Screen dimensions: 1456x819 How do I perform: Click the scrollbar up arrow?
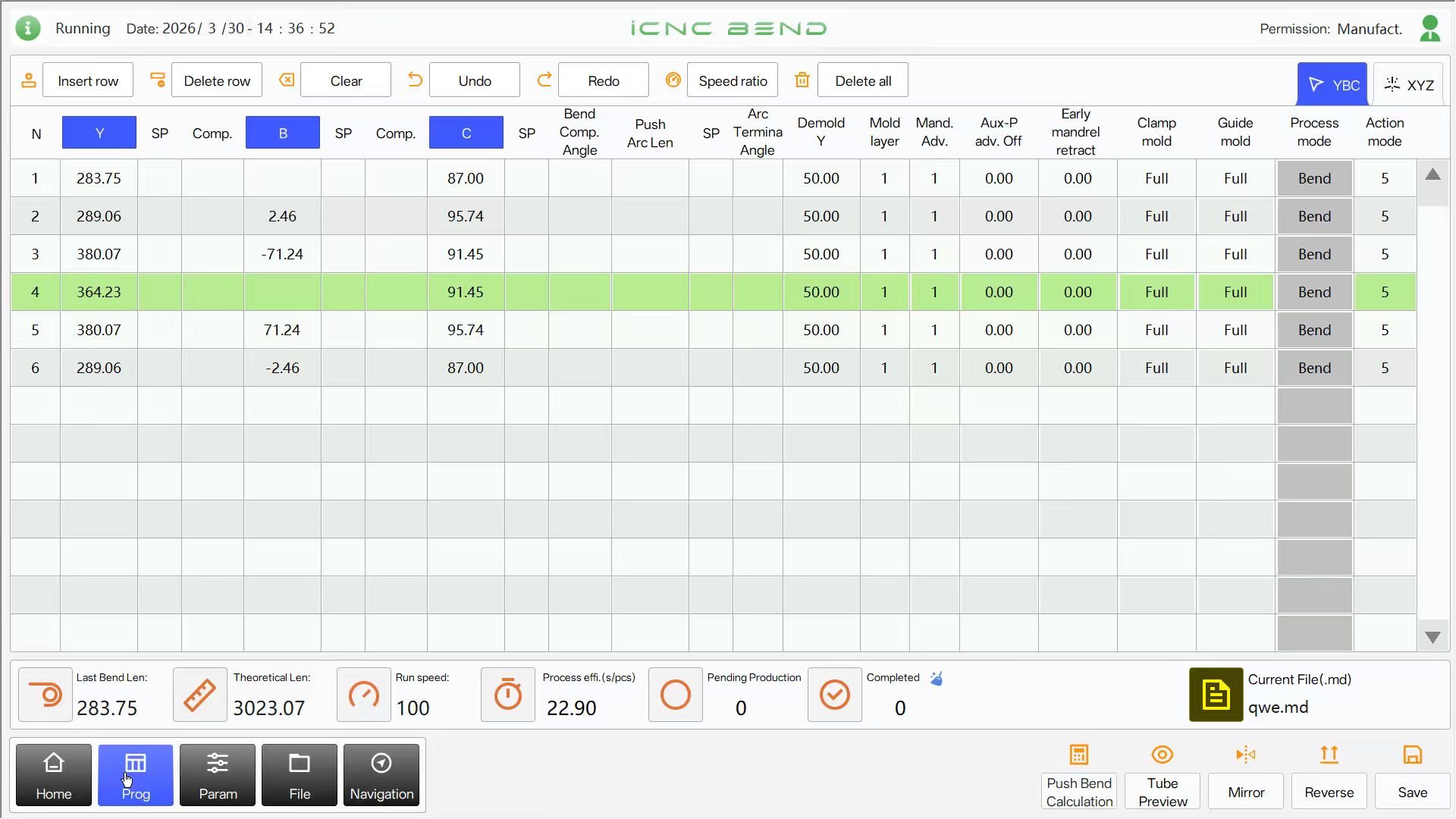[x=1432, y=175]
